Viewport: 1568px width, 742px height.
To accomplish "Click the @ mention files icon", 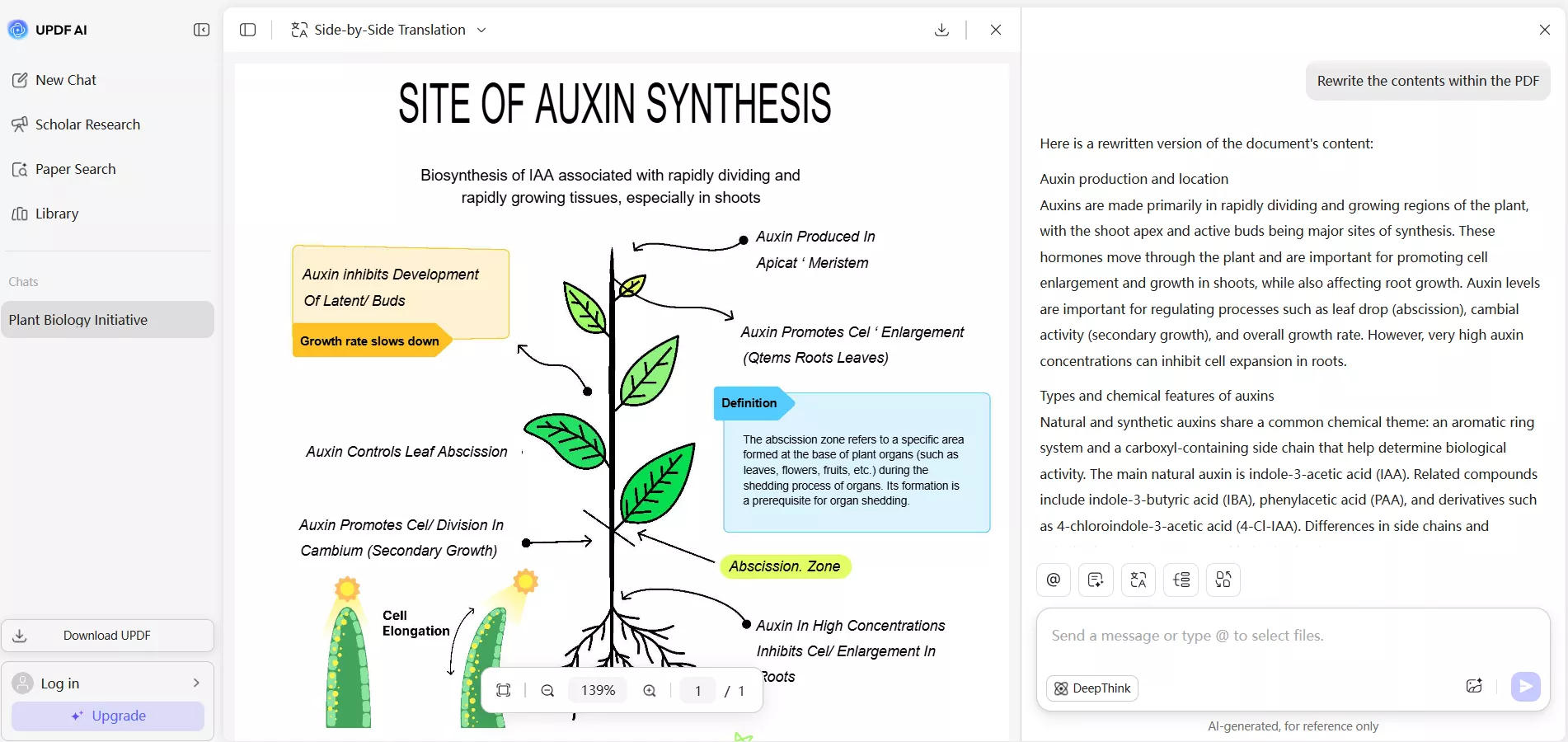I will coord(1054,580).
